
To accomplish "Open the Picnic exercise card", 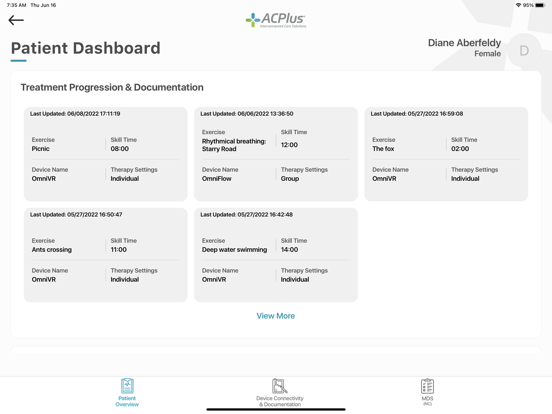I will (x=106, y=154).
